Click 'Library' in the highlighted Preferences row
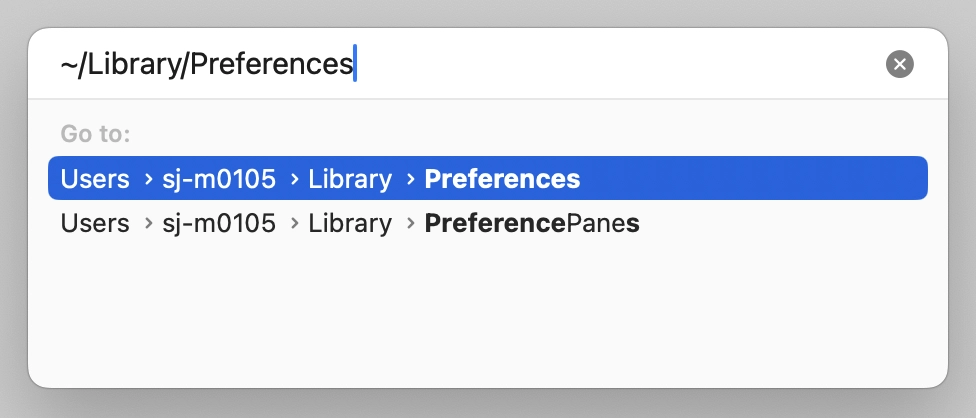 click(350, 179)
